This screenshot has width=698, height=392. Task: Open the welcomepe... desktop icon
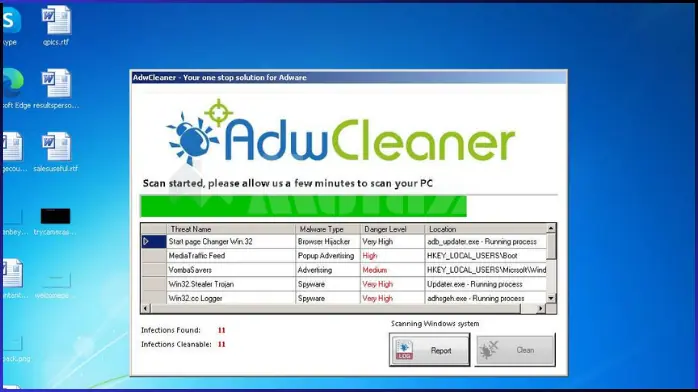(55, 286)
